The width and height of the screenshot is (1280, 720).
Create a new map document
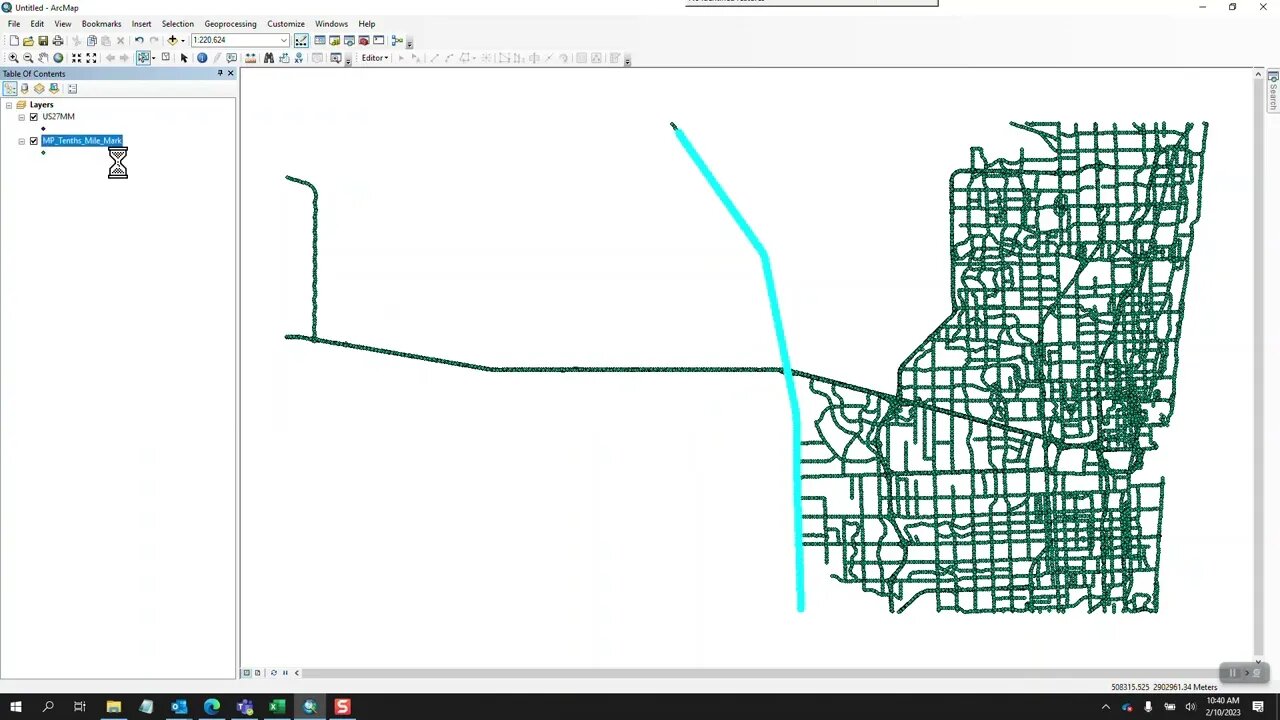point(14,40)
